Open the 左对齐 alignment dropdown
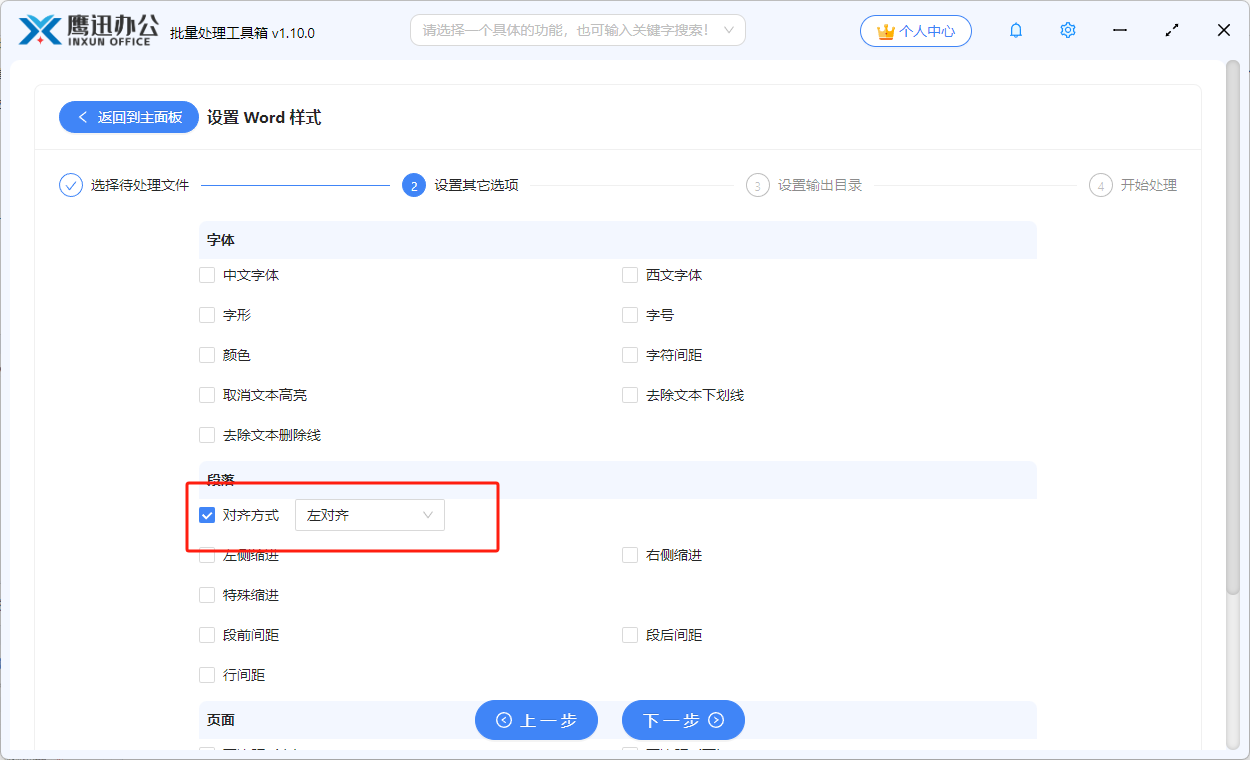The image size is (1250, 760). click(370, 515)
